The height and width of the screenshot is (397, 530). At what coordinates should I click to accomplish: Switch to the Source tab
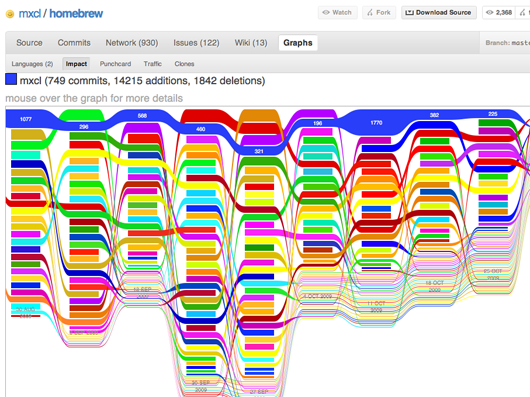[x=29, y=43]
